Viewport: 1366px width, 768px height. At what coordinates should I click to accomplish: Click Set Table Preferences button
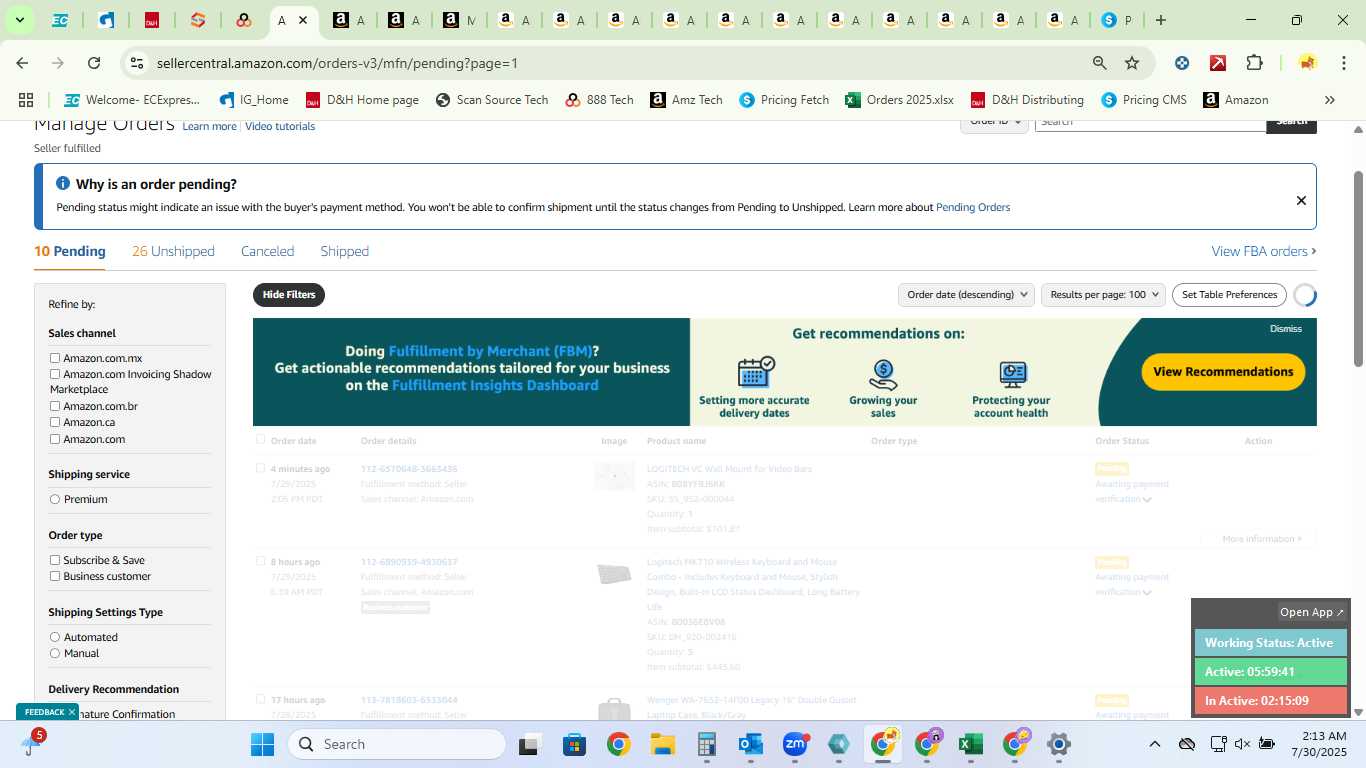click(x=1229, y=295)
